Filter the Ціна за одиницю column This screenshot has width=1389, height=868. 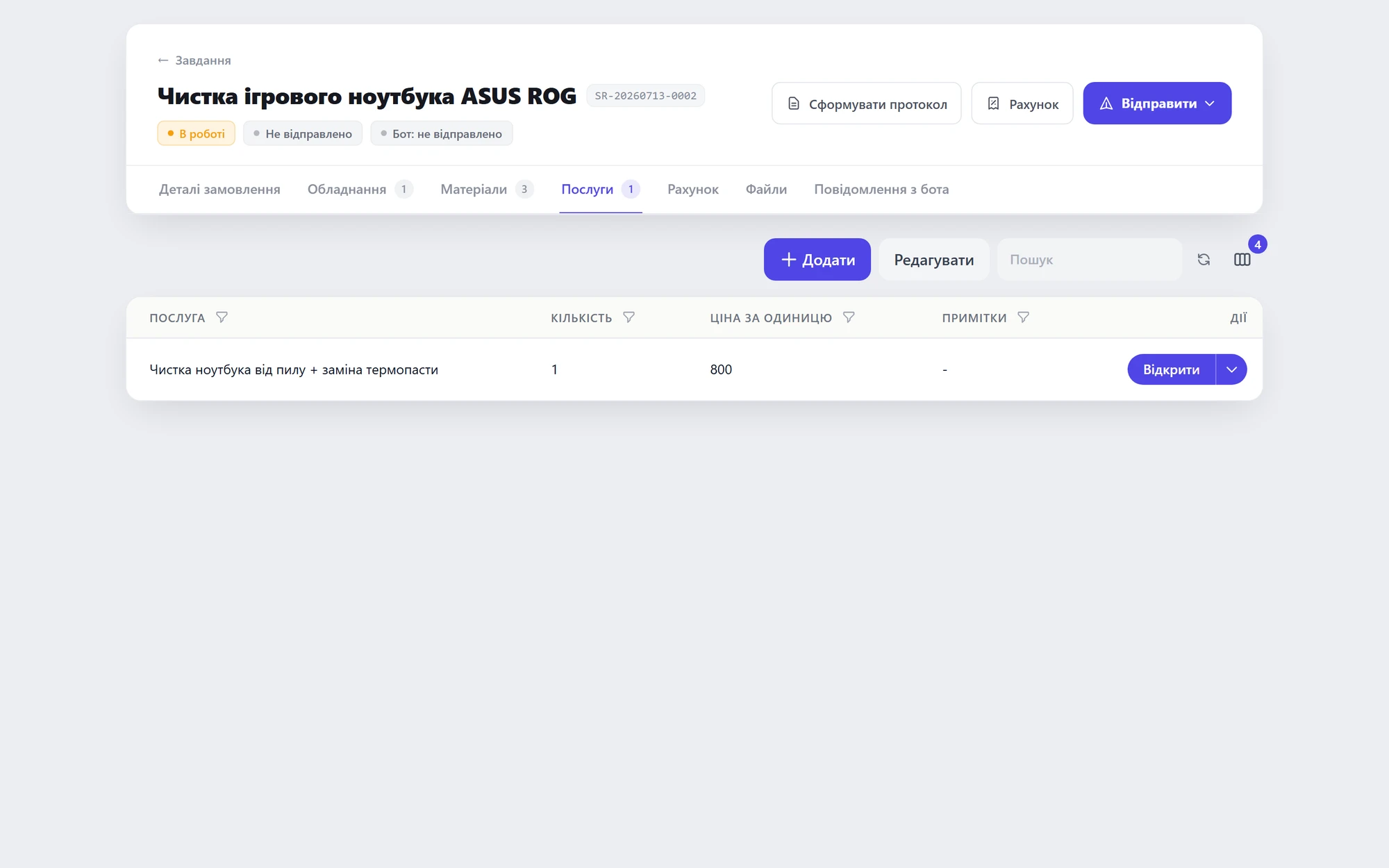pyautogui.click(x=849, y=317)
